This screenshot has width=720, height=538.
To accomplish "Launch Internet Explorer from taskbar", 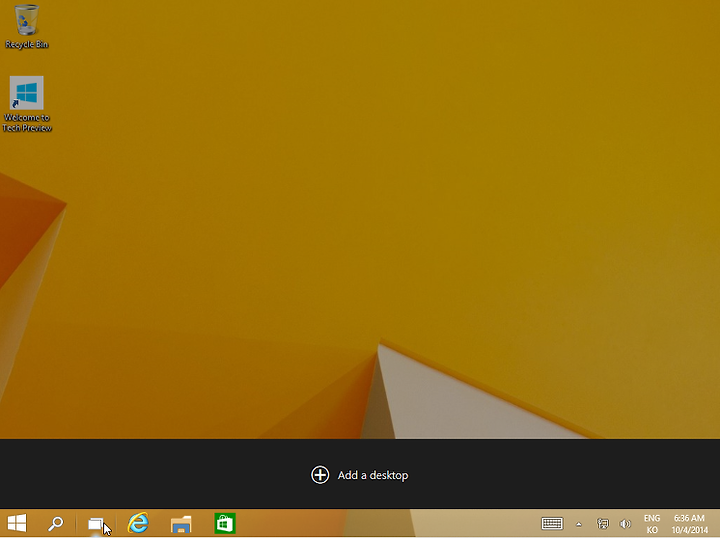I will coord(138,523).
